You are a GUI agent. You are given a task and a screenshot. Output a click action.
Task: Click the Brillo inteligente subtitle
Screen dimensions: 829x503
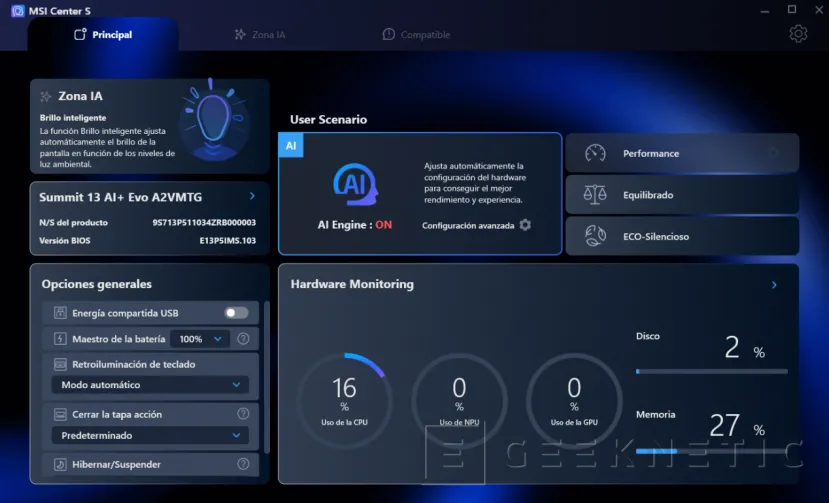coord(73,117)
